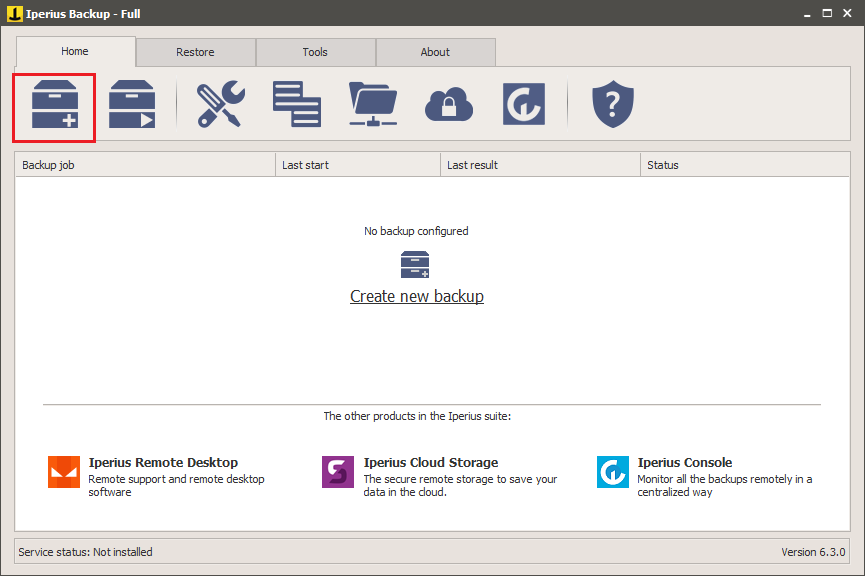
Task: Maximize the Iperius Backup window
Action: click(x=827, y=13)
